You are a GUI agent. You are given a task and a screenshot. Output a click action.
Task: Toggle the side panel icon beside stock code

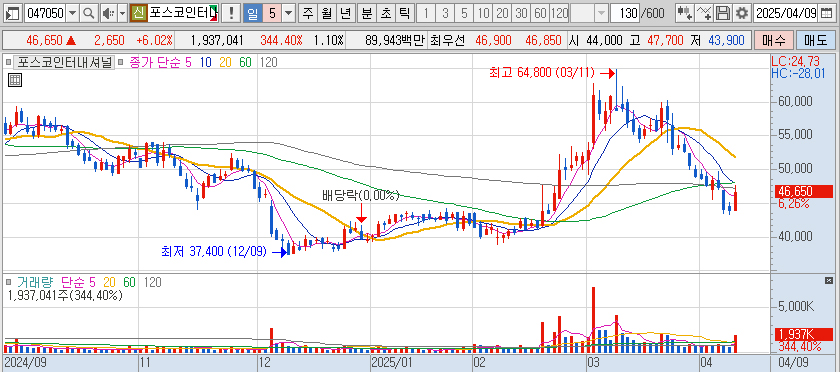[x=14, y=13]
